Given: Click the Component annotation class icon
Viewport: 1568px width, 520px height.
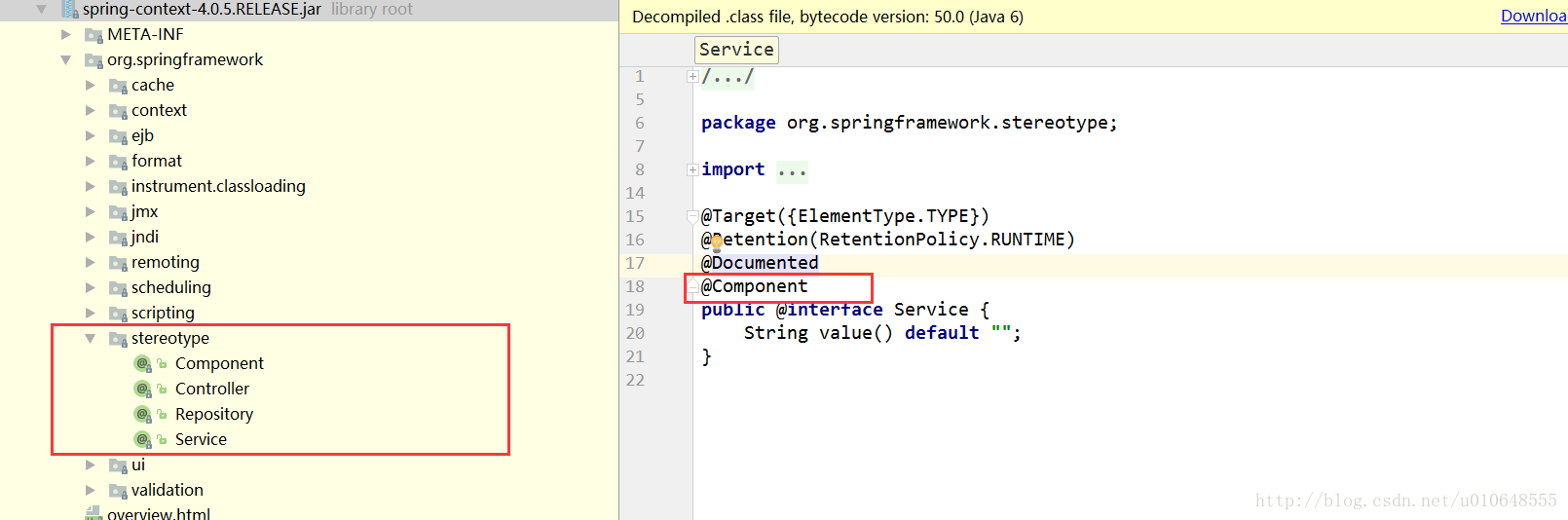Looking at the screenshot, I should click(x=143, y=364).
